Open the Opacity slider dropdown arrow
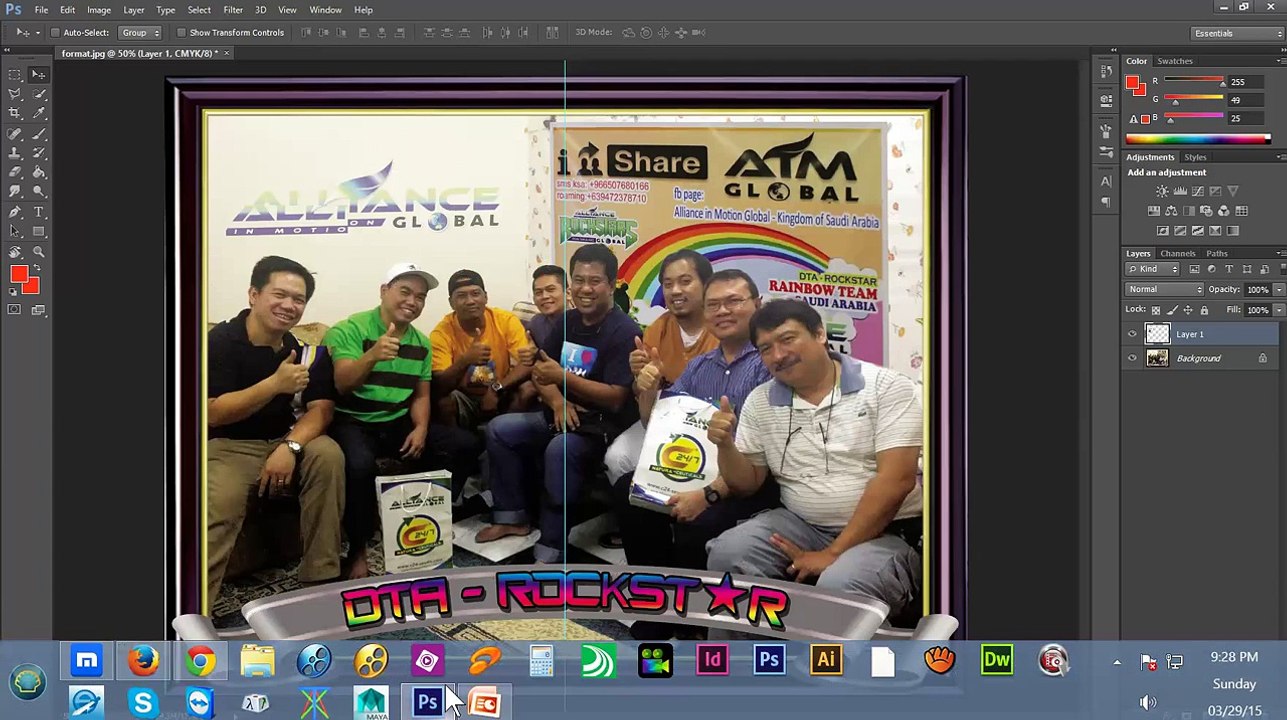 1279,290
